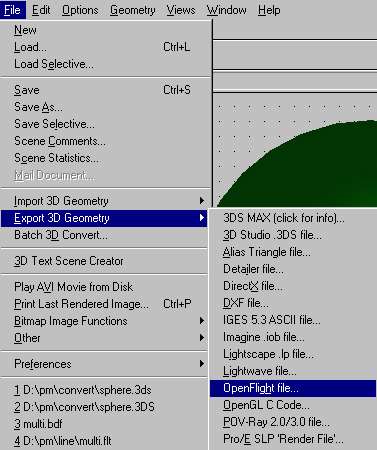Export as 3D Studio .3DS file...
Image resolution: width=377 pixels, height=450 pixels.
293,235
